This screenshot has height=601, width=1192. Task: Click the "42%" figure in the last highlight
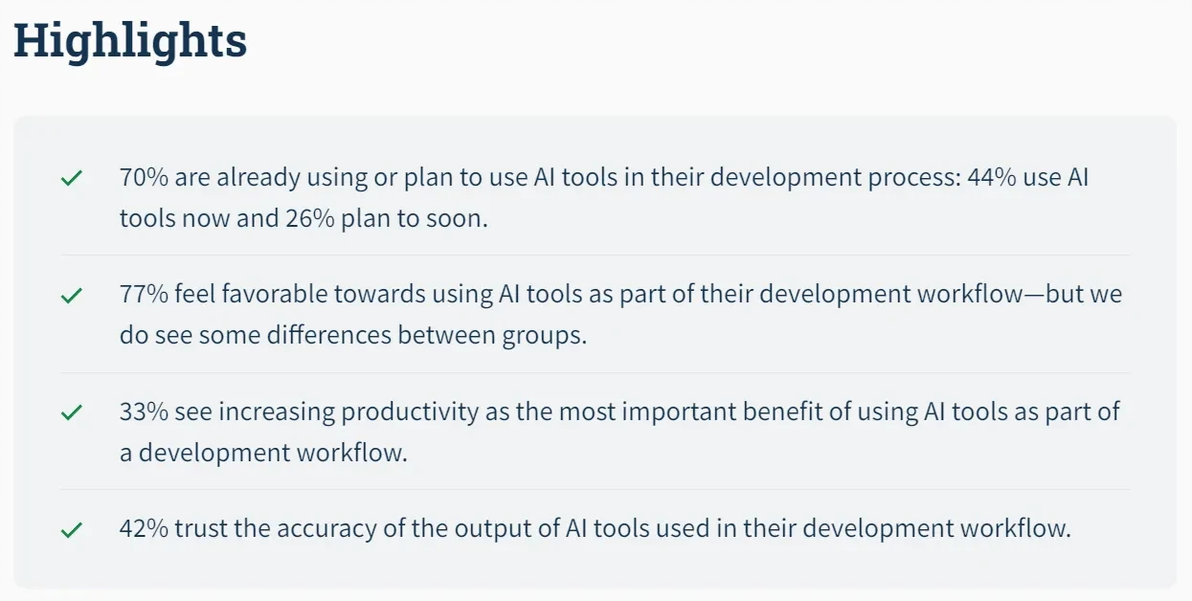click(143, 529)
